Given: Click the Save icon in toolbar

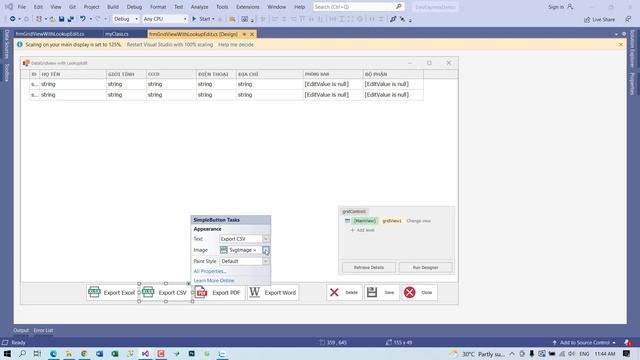Looking at the screenshot, I should coord(61,19).
